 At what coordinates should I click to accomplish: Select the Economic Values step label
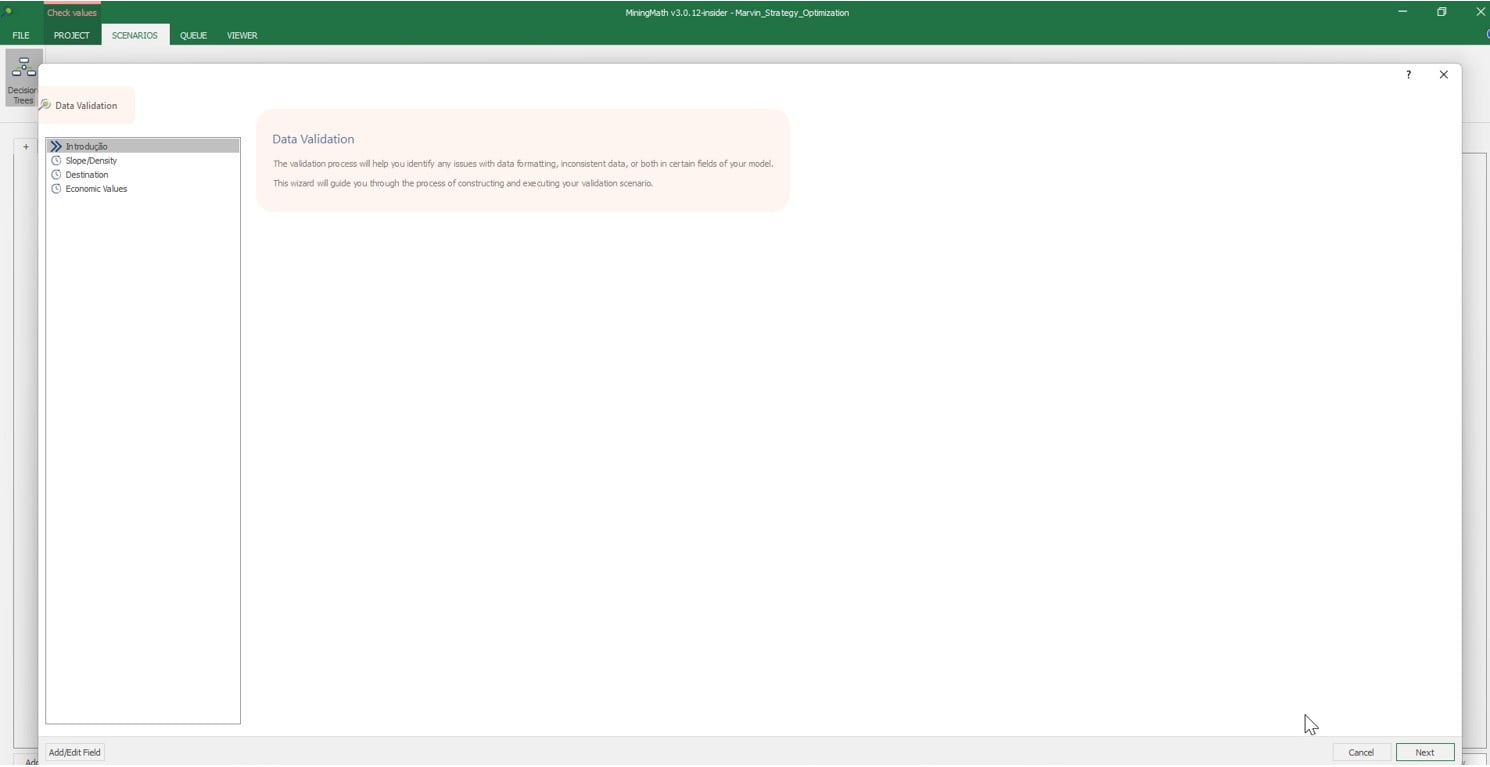(x=96, y=188)
